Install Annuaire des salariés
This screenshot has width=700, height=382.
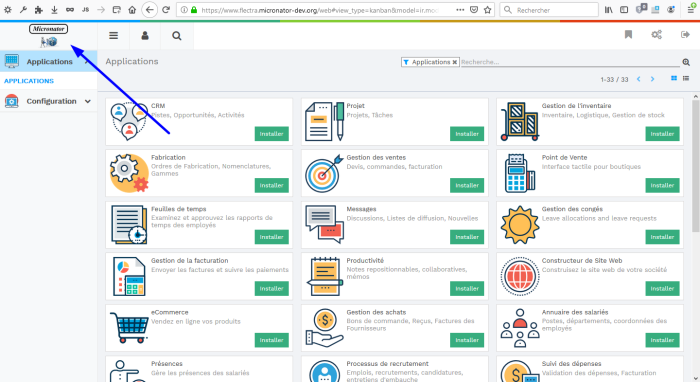tap(662, 340)
